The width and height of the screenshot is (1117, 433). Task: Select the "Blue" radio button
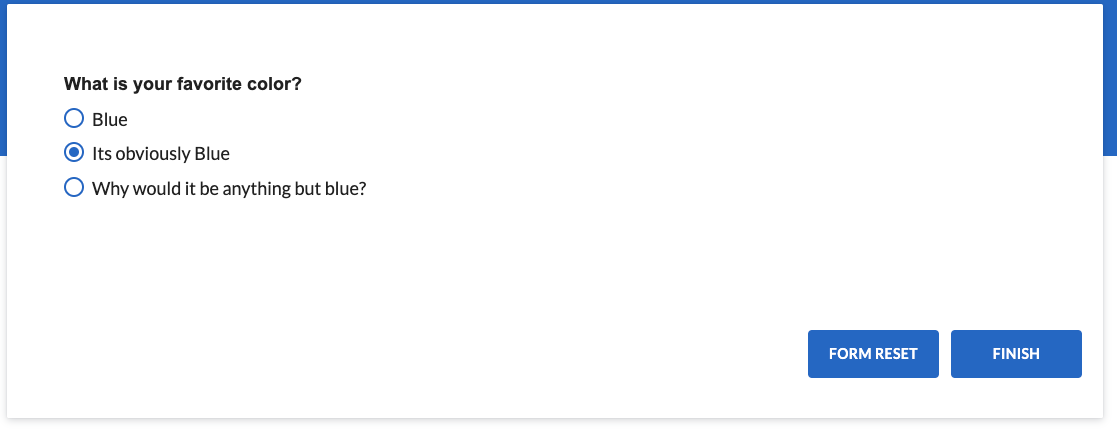74,118
